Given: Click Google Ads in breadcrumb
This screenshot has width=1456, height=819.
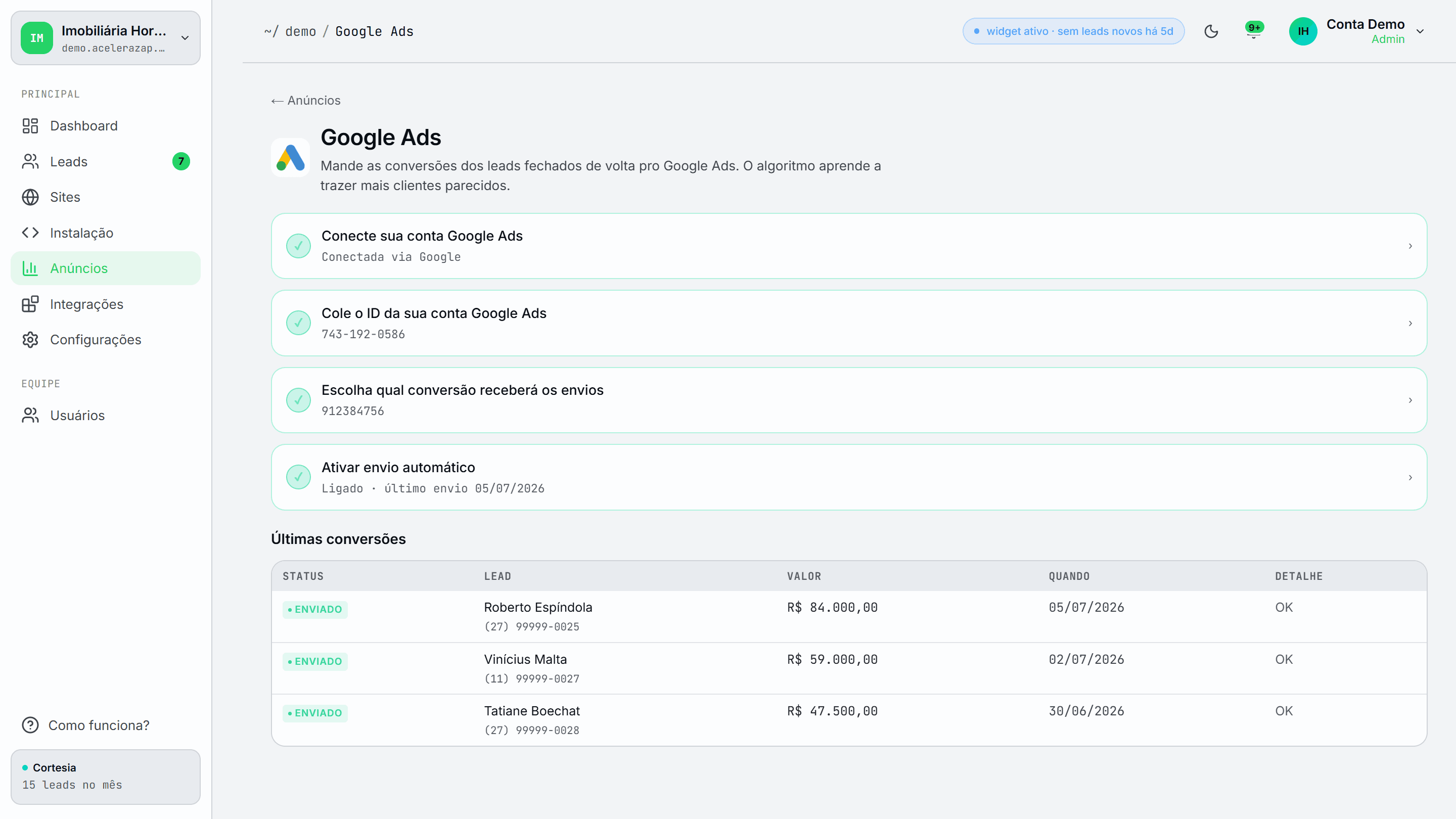Looking at the screenshot, I should pos(374,32).
